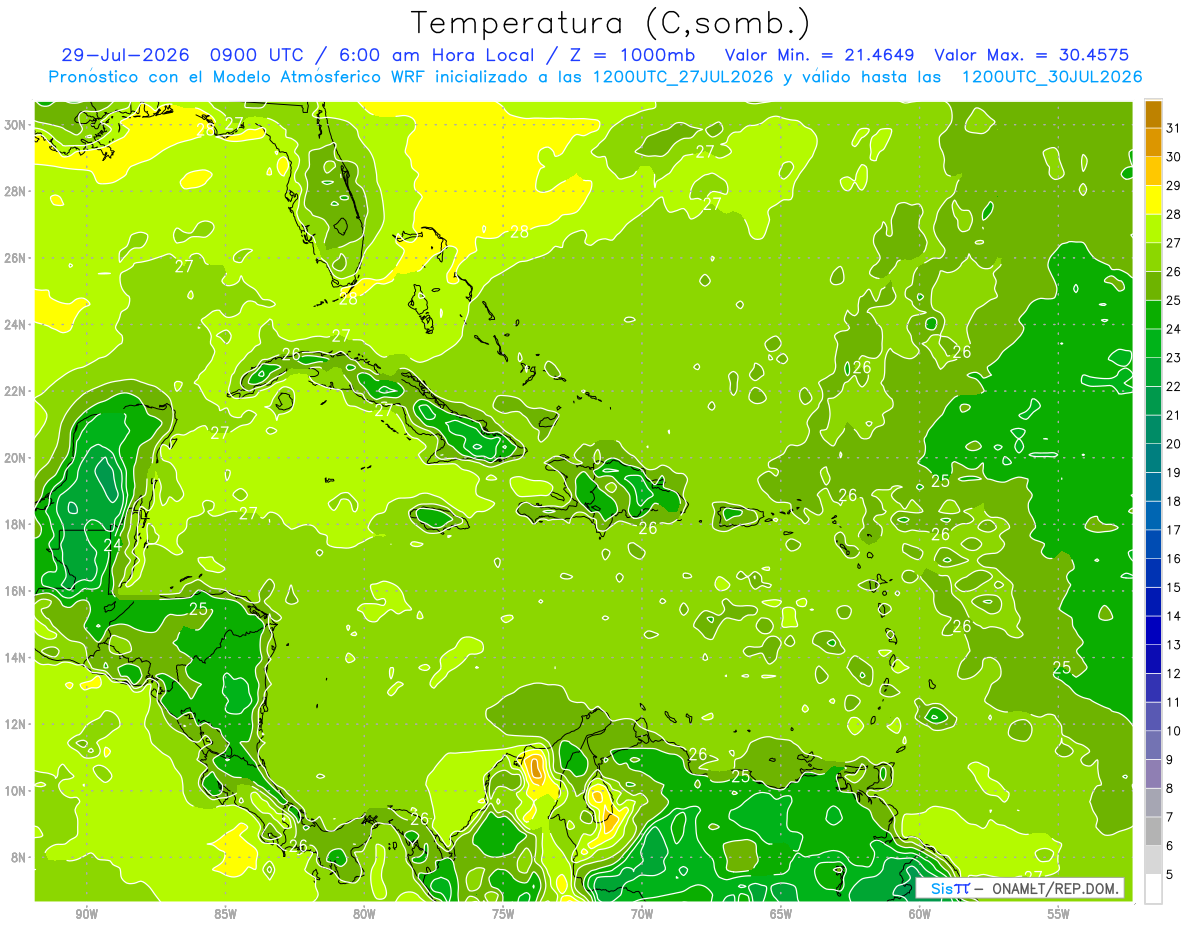Click the purple legend swatch between 9 and 10
The image size is (1200, 927).
click(x=1153, y=745)
